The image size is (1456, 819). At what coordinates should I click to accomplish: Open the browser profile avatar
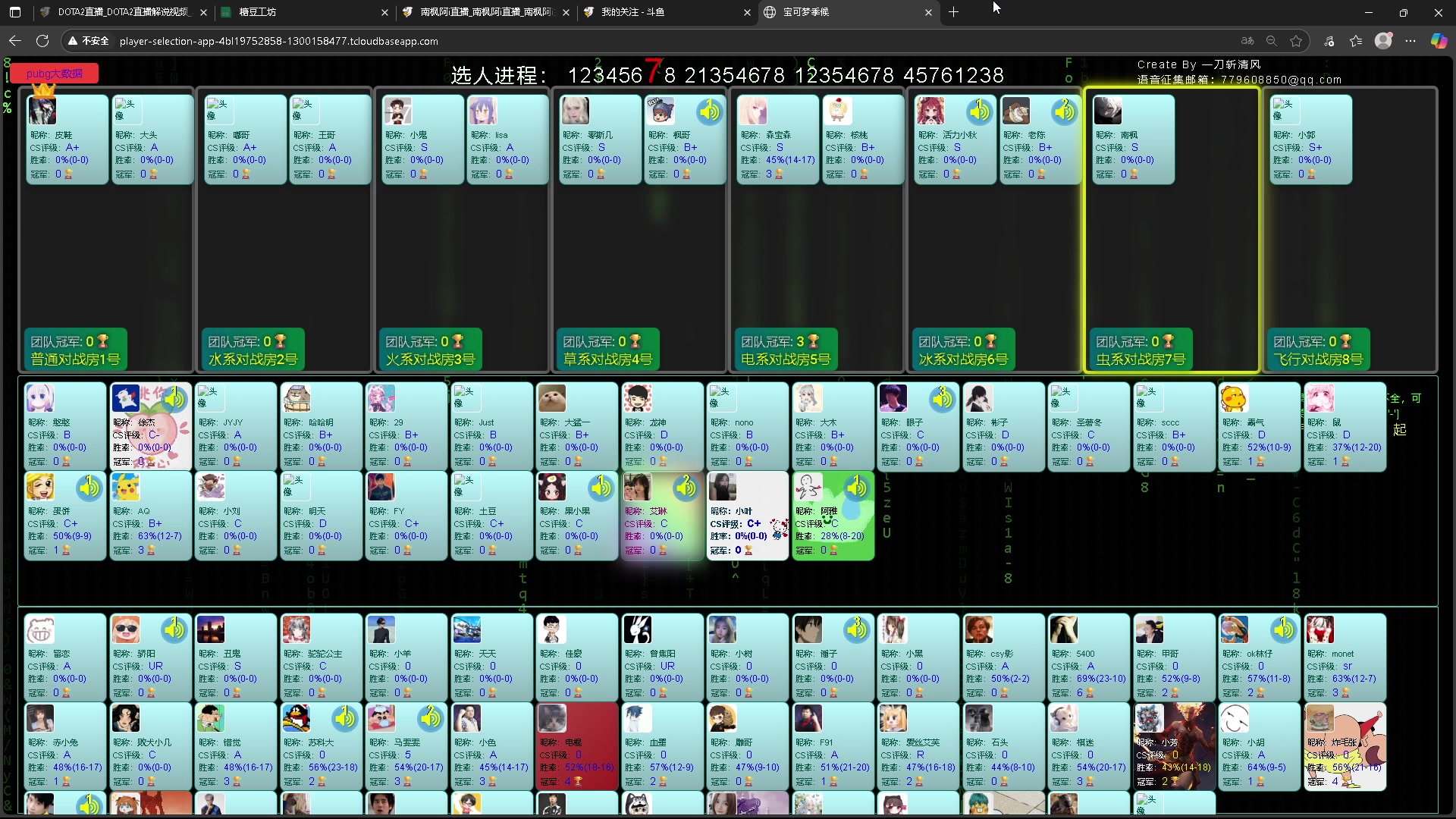pyautogui.click(x=1383, y=41)
